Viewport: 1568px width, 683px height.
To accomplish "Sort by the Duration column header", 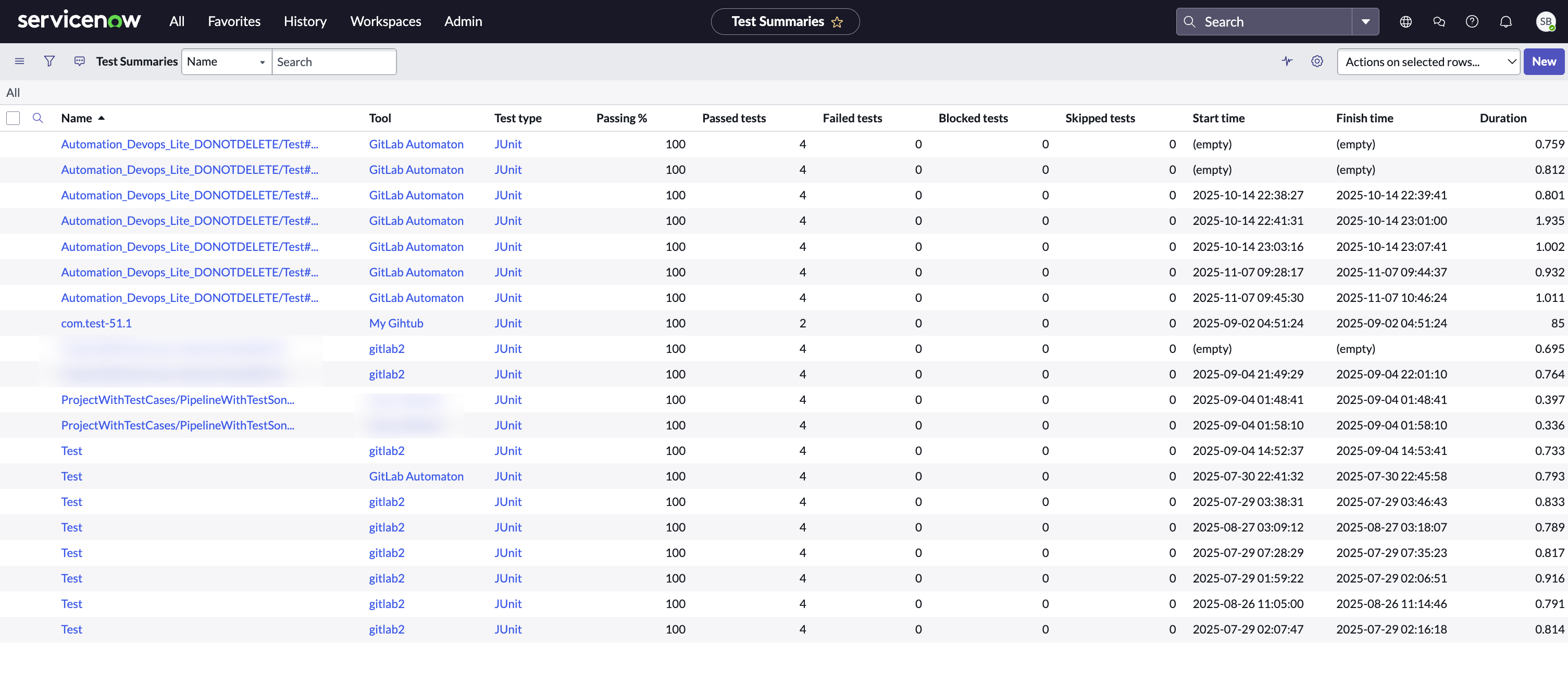I will tap(1503, 118).
